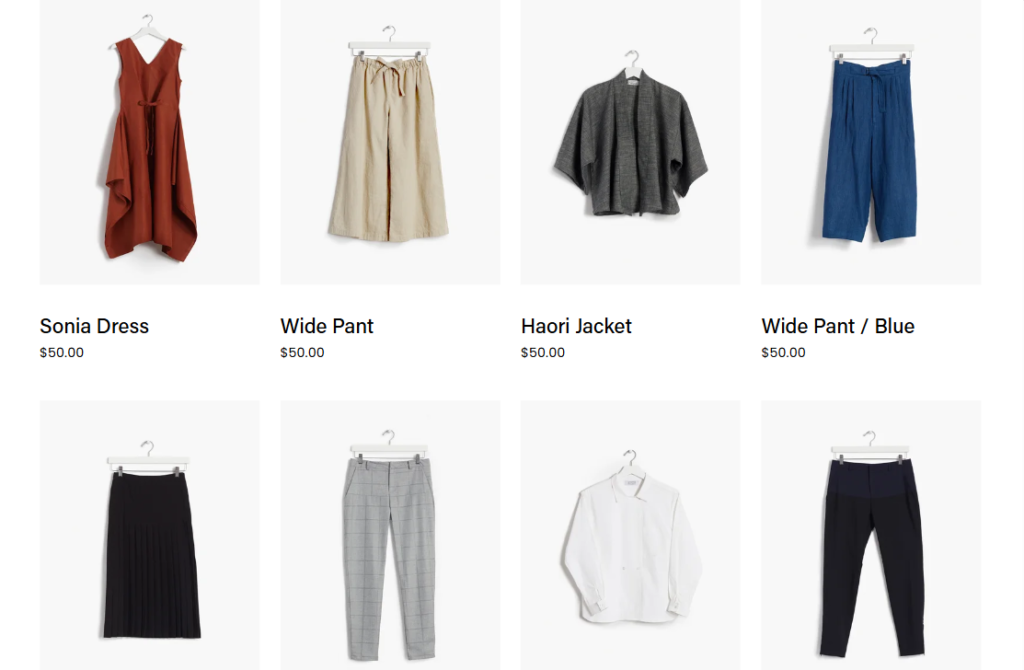Screen dimensions: 1024x670
Task: Select the gray plaid trousers image
Action: [x=390, y=535]
